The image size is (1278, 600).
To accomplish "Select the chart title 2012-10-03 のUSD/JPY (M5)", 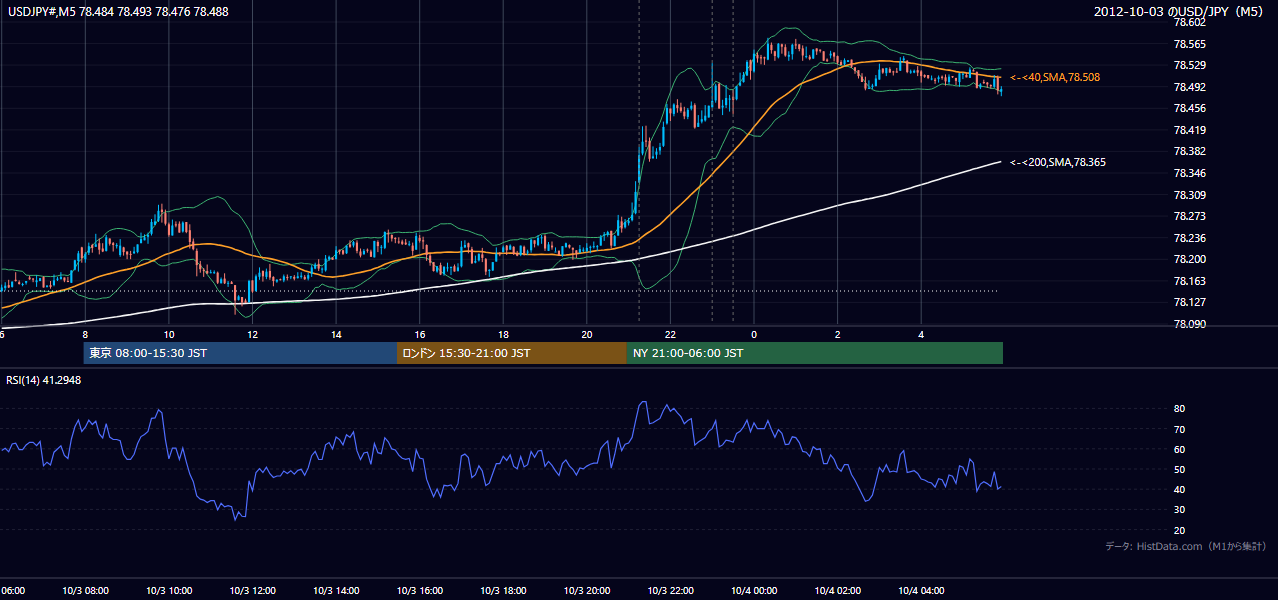I will tap(1180, 12).
